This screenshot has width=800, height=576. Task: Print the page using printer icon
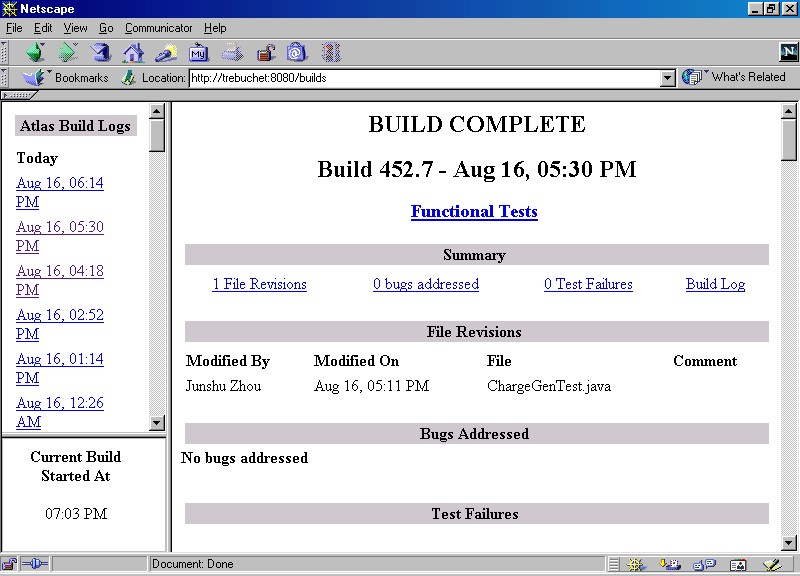[231, 52]
